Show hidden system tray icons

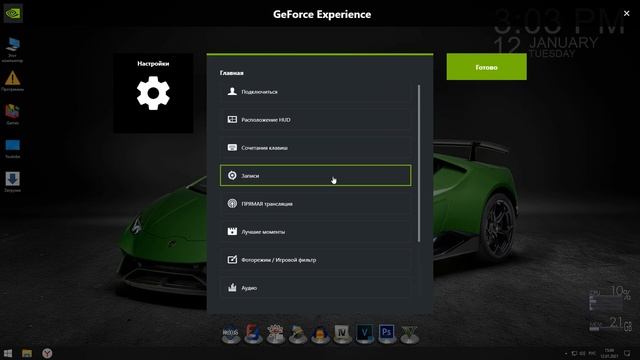566,353
